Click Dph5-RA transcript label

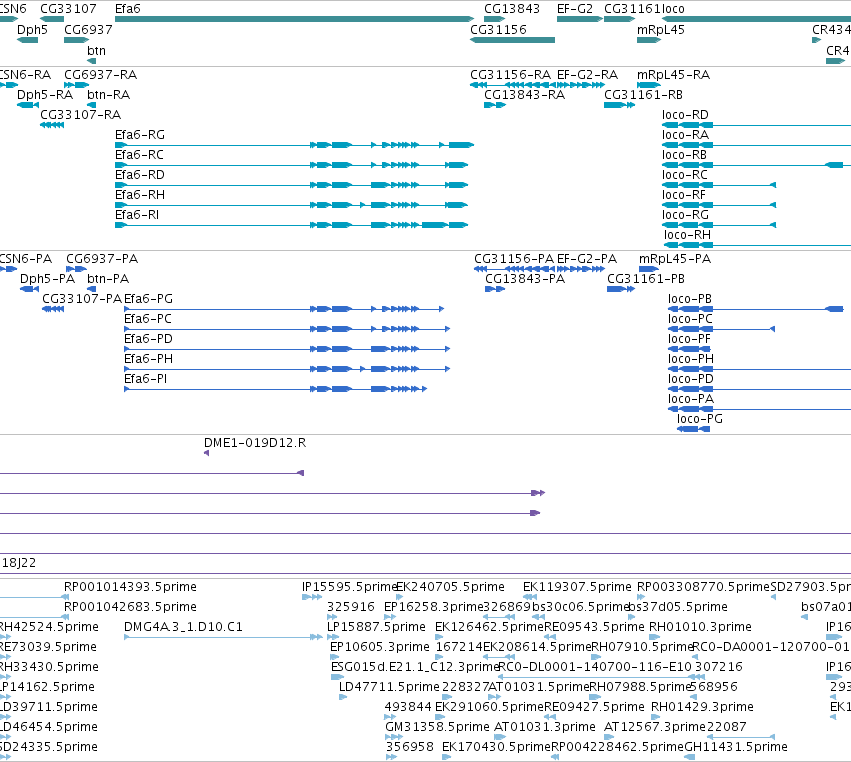coord(45,94)
